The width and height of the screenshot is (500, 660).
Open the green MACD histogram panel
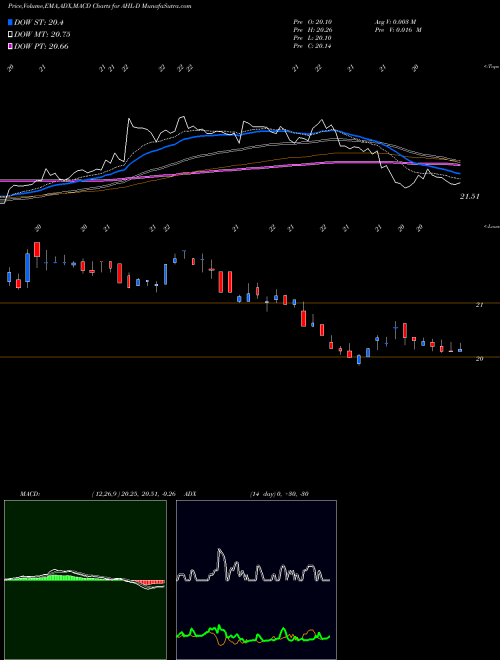(85, 580)
